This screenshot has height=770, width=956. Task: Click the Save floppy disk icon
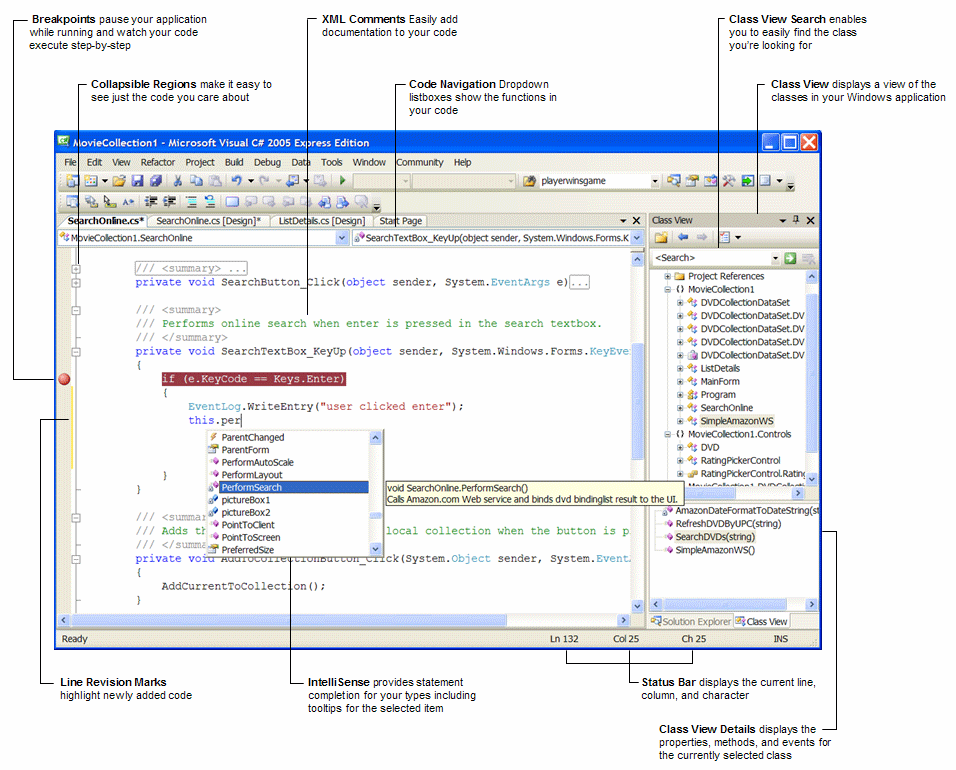pyautogui.click(x=137, y=180)
